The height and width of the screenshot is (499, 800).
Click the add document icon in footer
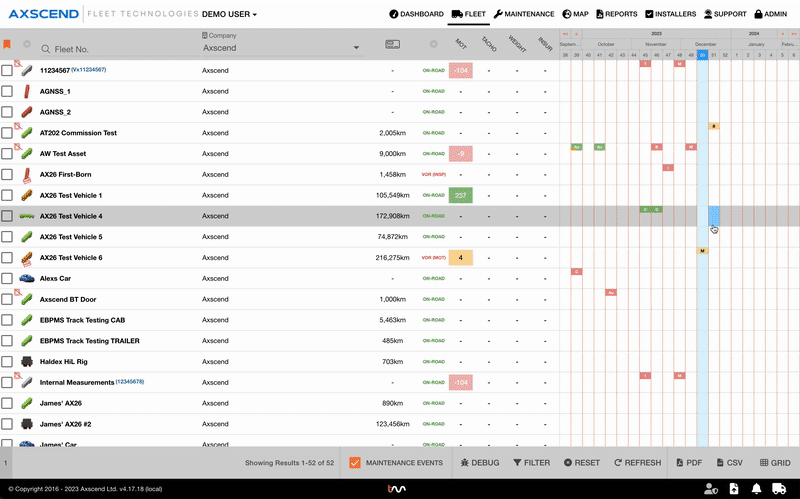734,488
